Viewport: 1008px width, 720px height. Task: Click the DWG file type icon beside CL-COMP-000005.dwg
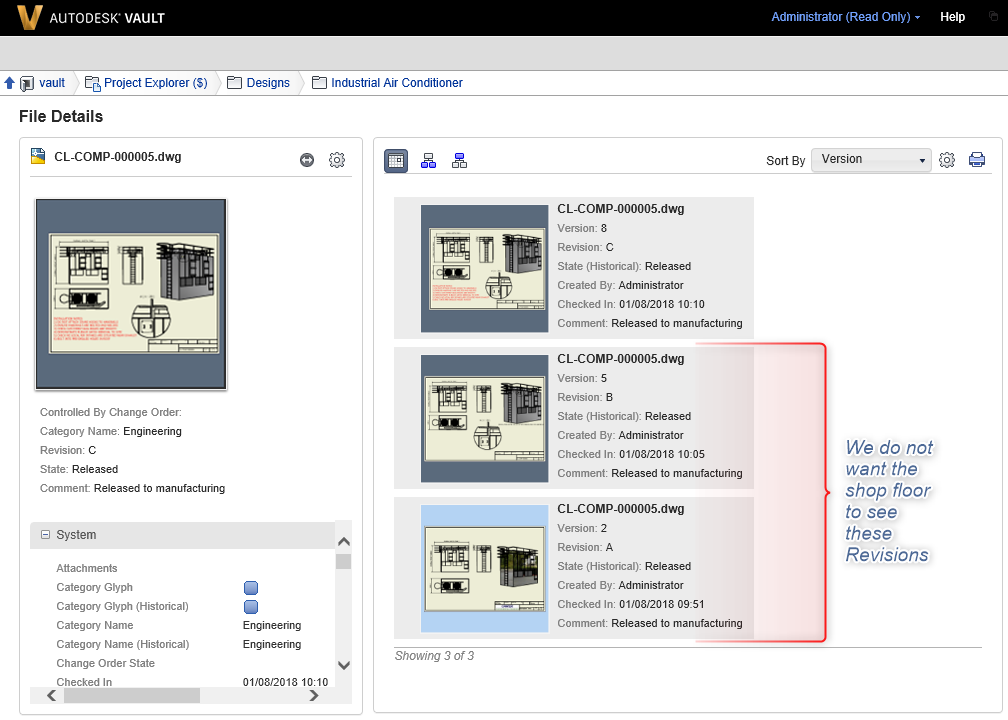point(38,156)
